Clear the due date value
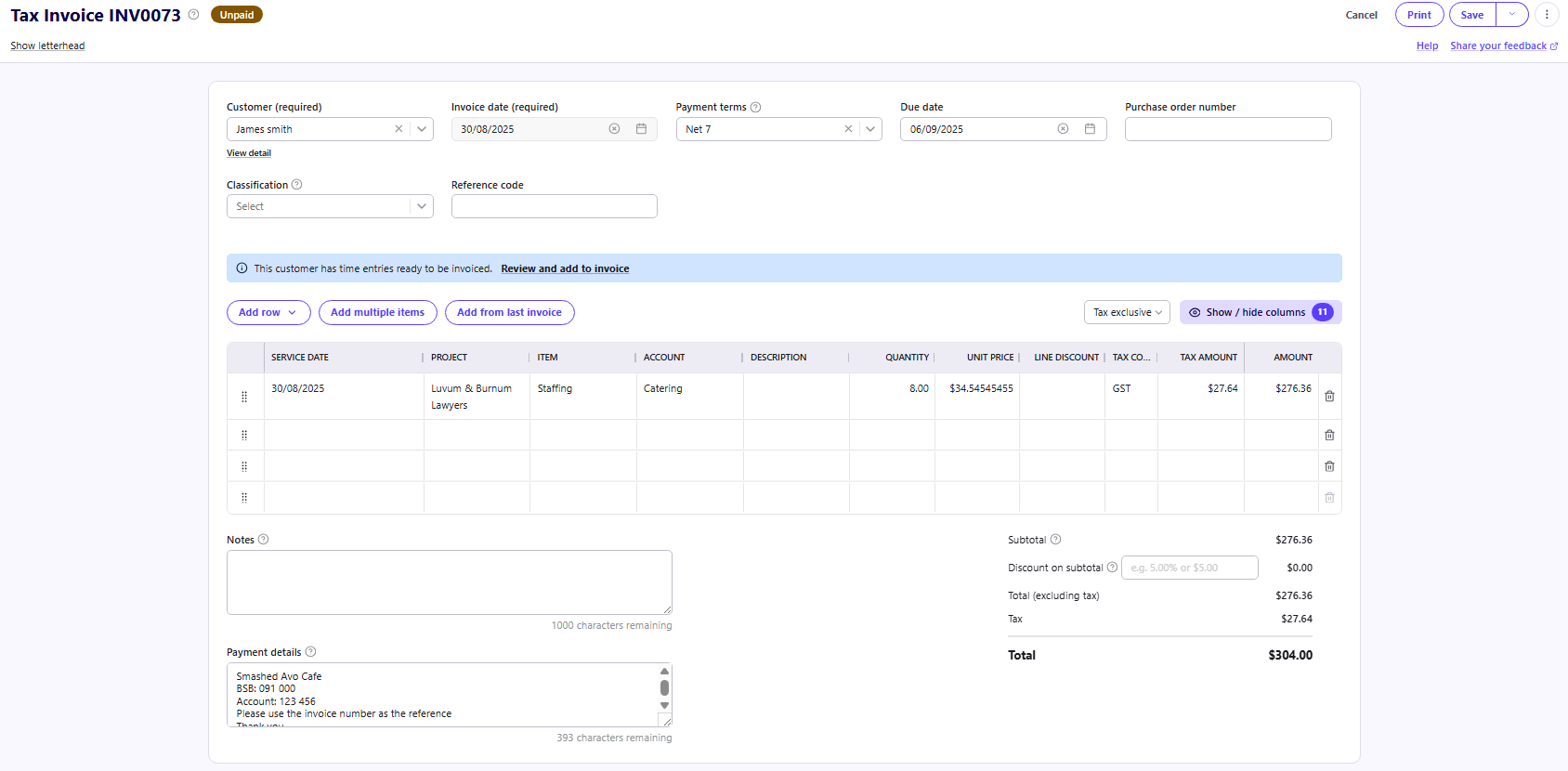Image resolution: width=1568 pixels, height=771 pixels. pos(1063,129)
